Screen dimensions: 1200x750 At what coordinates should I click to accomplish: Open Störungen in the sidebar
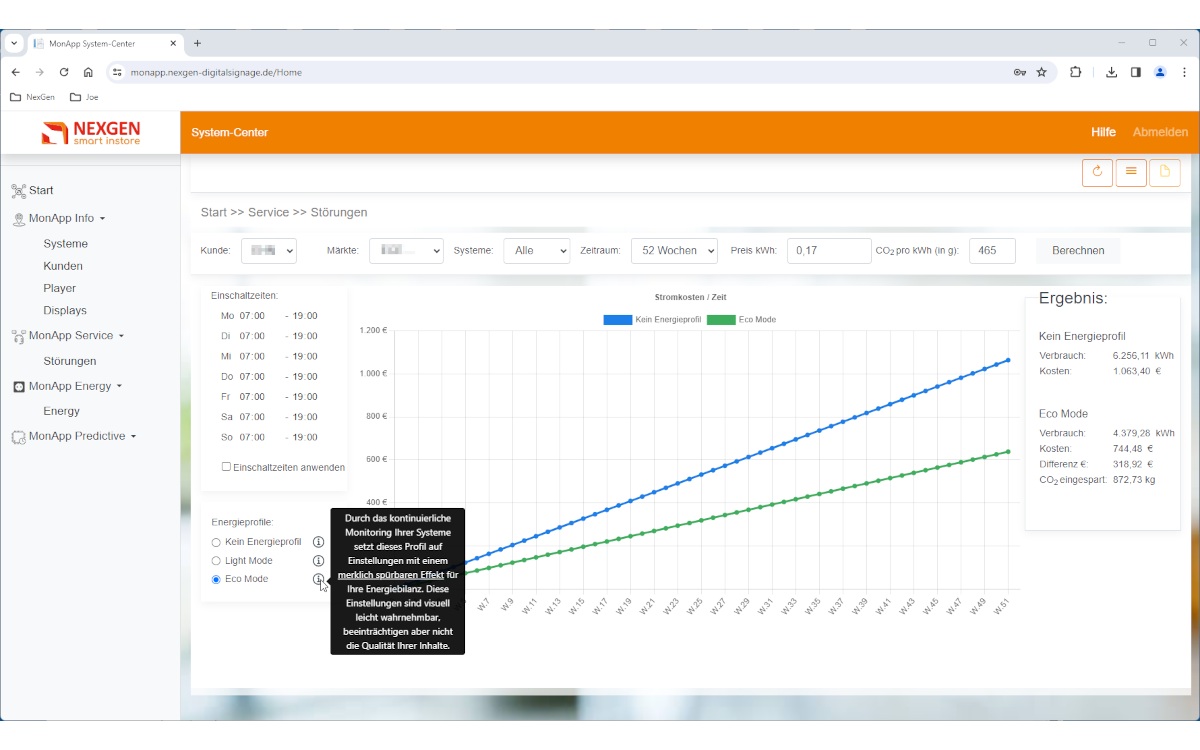[70, 361]
